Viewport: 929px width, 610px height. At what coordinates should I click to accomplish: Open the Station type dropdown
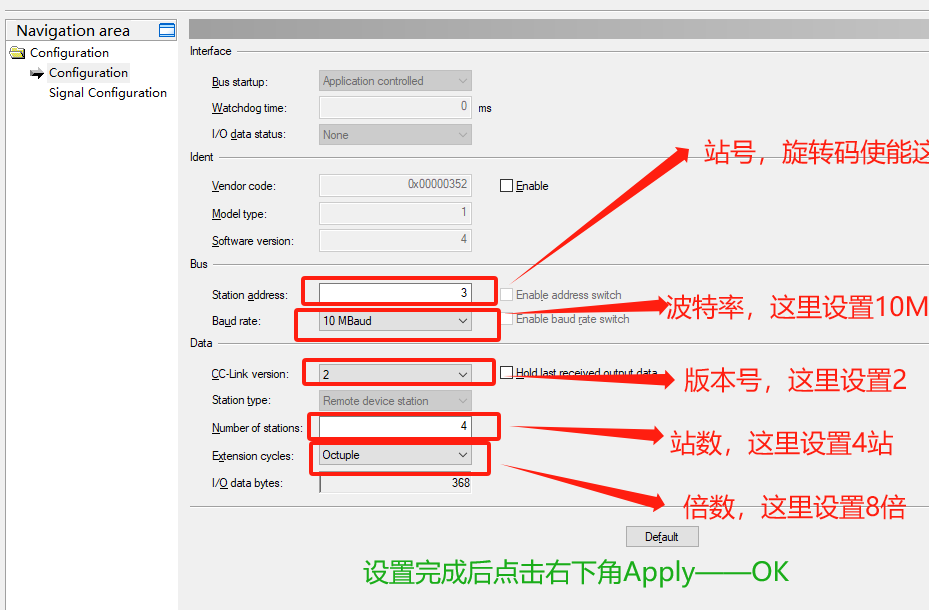pos(395,401)
